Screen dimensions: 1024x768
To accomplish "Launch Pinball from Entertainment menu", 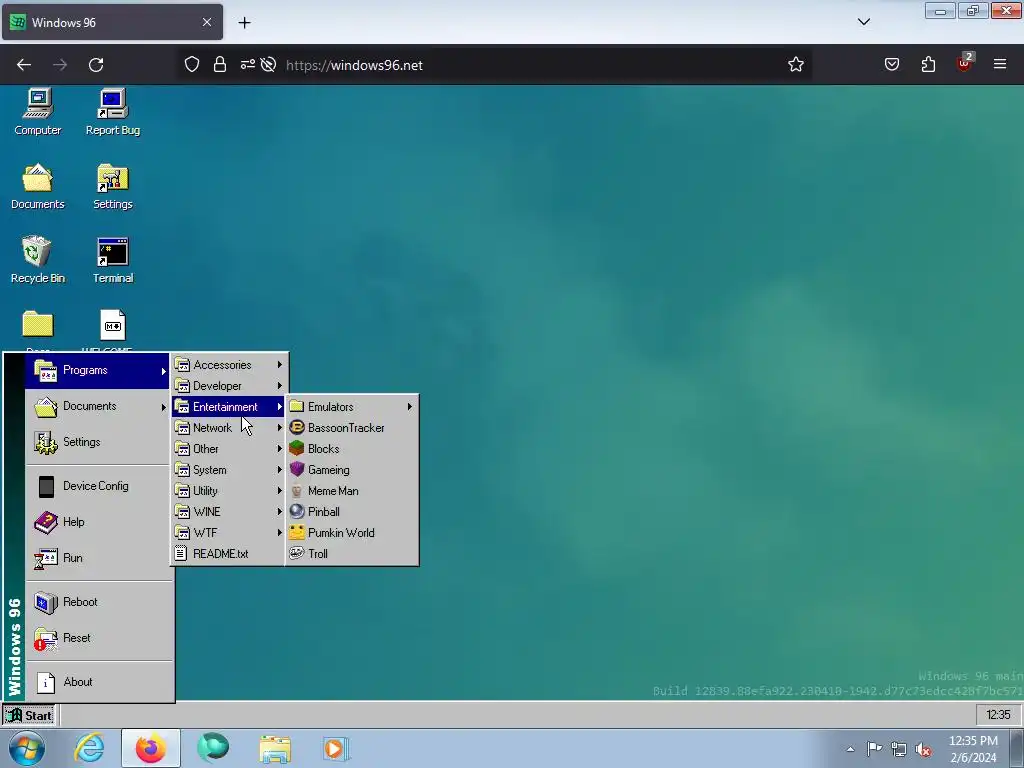I will pyautogui.click(x=352, y=511).
